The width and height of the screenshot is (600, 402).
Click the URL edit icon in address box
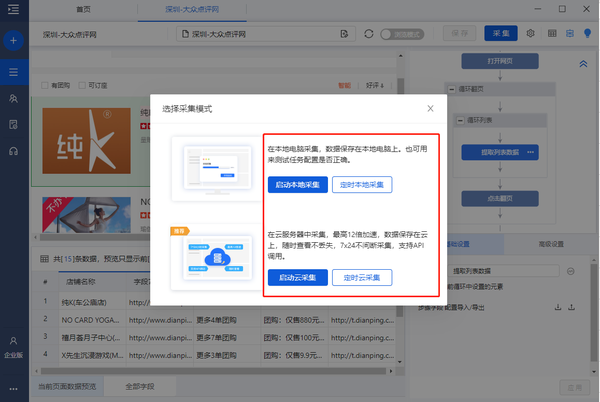[x=344, y=34]
